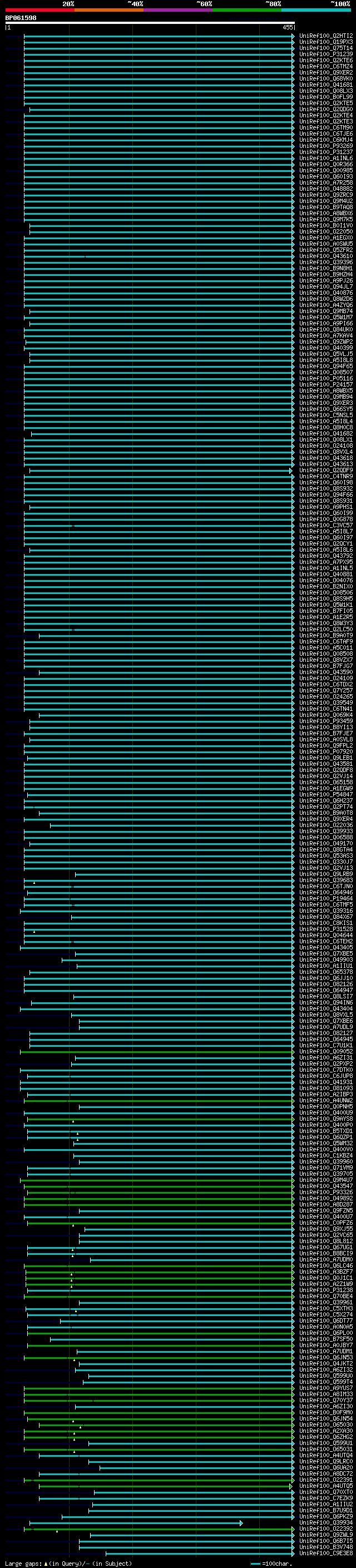Screen dimensions: 356x1568
Task: Click UniRef100_Q4JKT2 label
Action: tap(326, 1363)
